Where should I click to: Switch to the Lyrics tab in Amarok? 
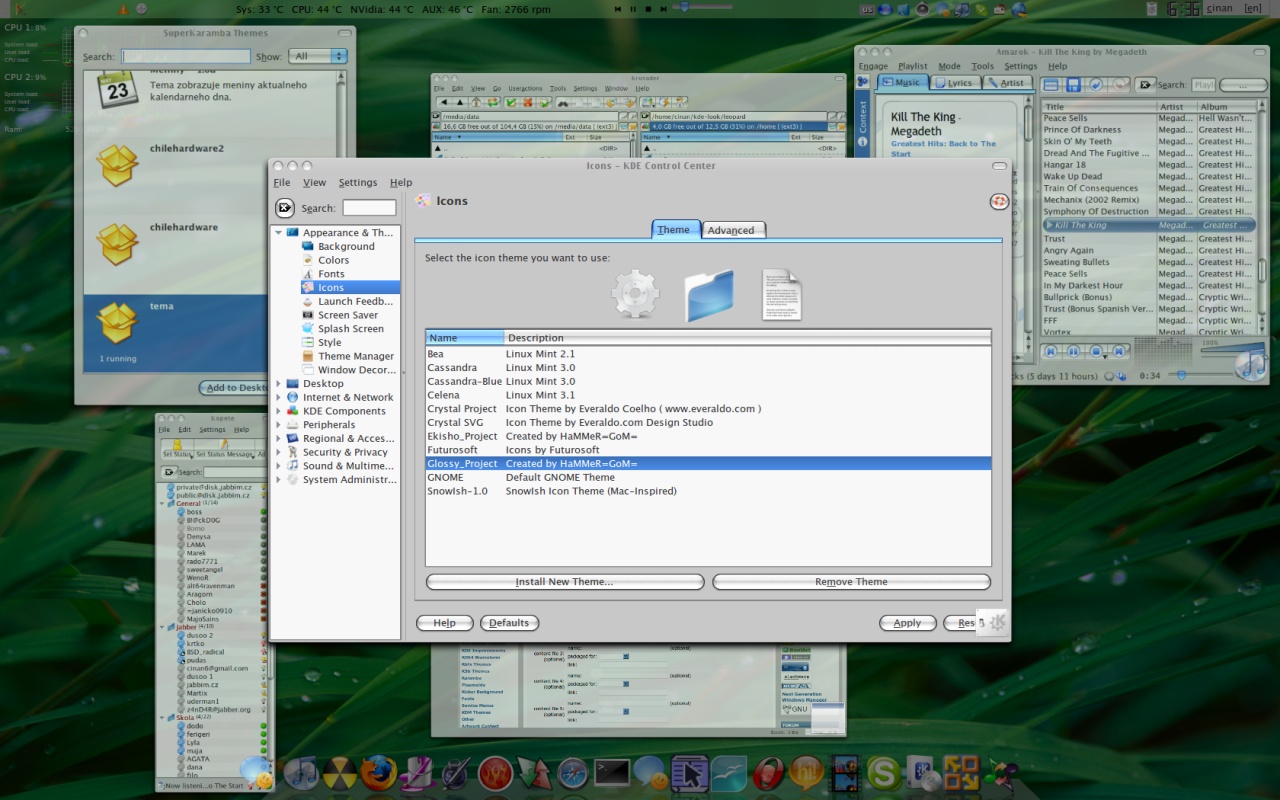[x=954, y=83]
